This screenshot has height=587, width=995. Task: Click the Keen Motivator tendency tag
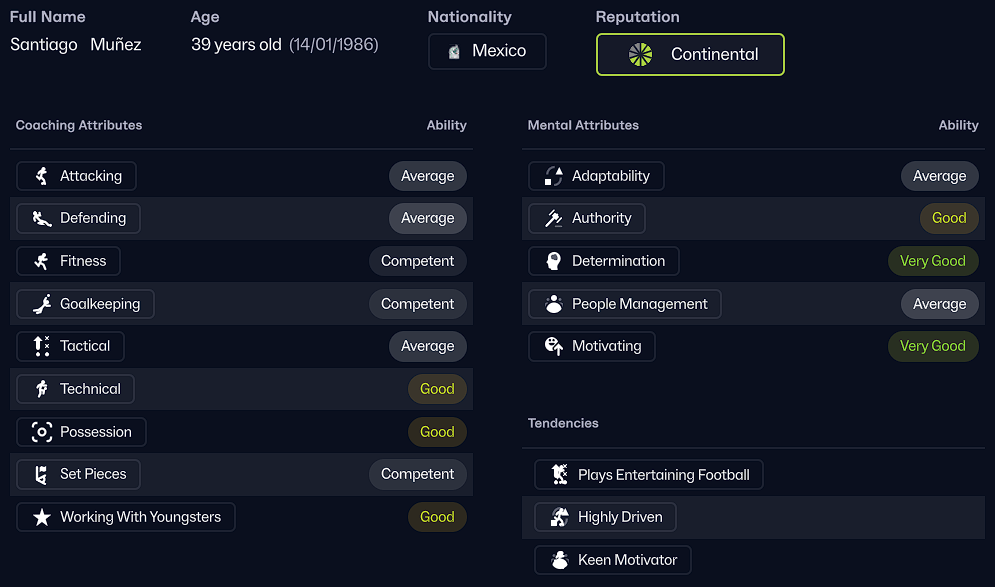coord(612,560)
